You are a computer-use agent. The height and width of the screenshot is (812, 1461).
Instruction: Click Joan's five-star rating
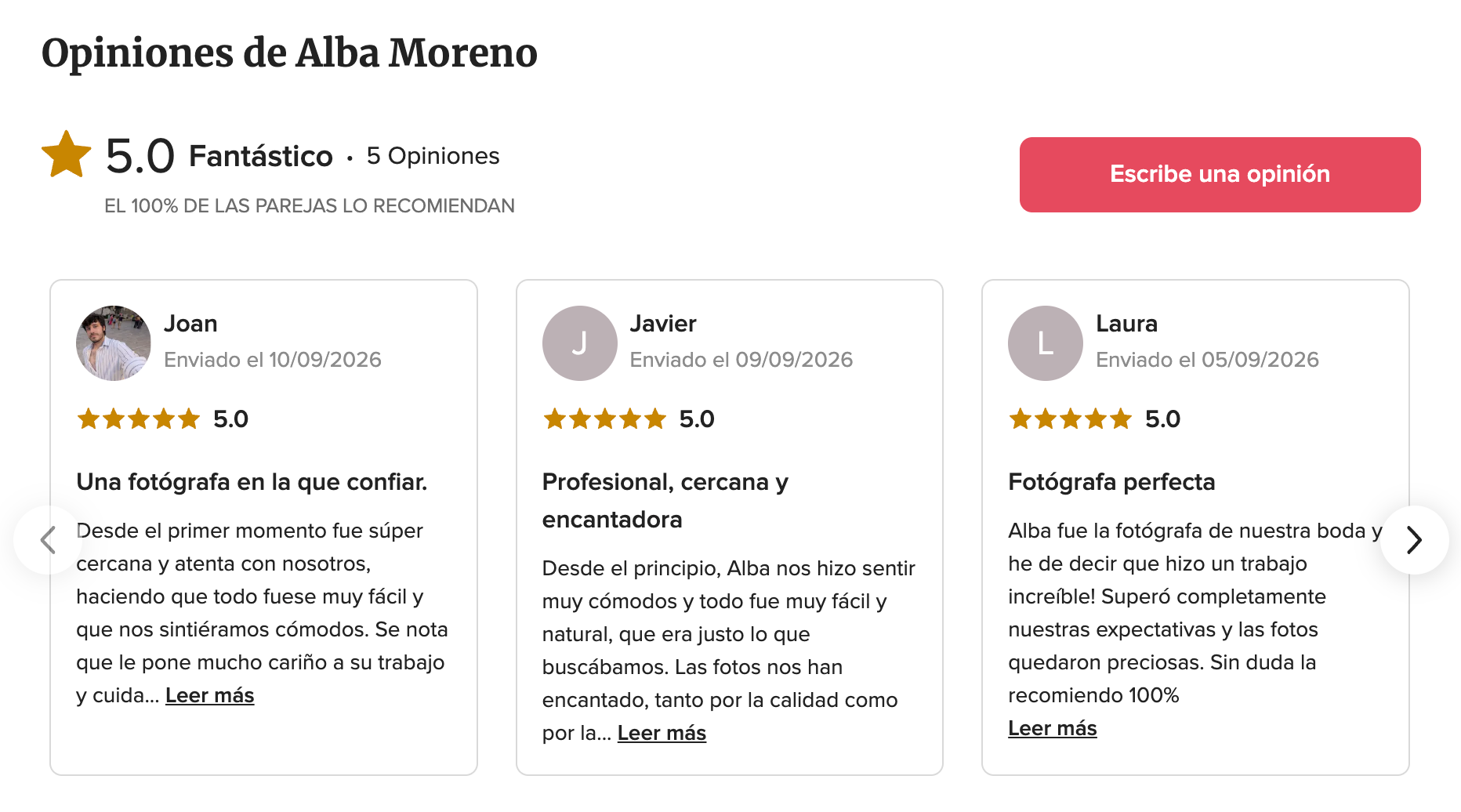139,419
